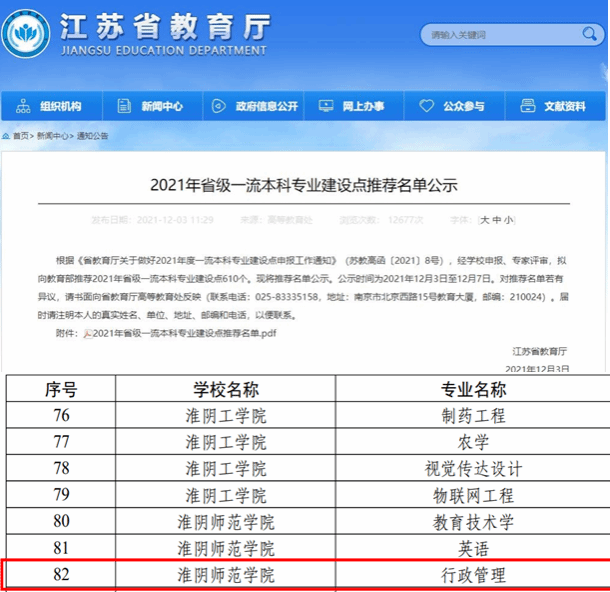This screenshot has width=610, height=592.
Task: Go to 首页 breadcrumb link
Action: 21,136
